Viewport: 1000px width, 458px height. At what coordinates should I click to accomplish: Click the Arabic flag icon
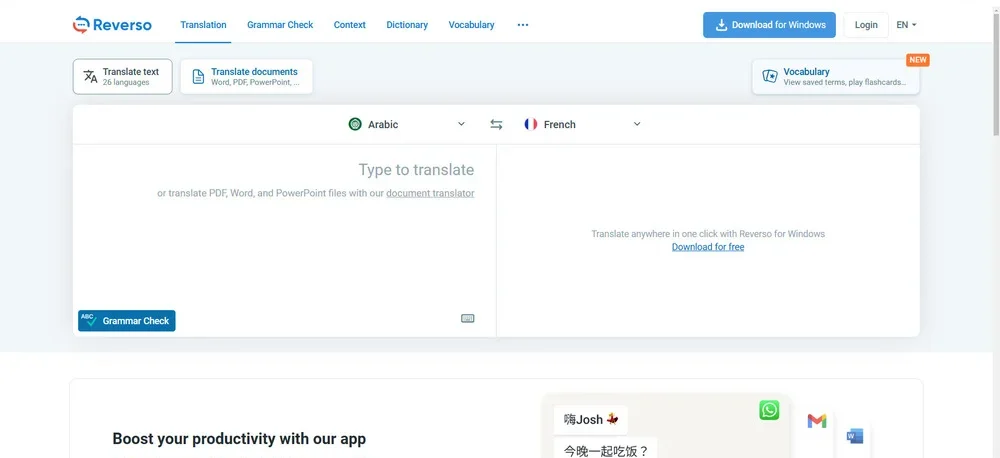click(355, 124)
